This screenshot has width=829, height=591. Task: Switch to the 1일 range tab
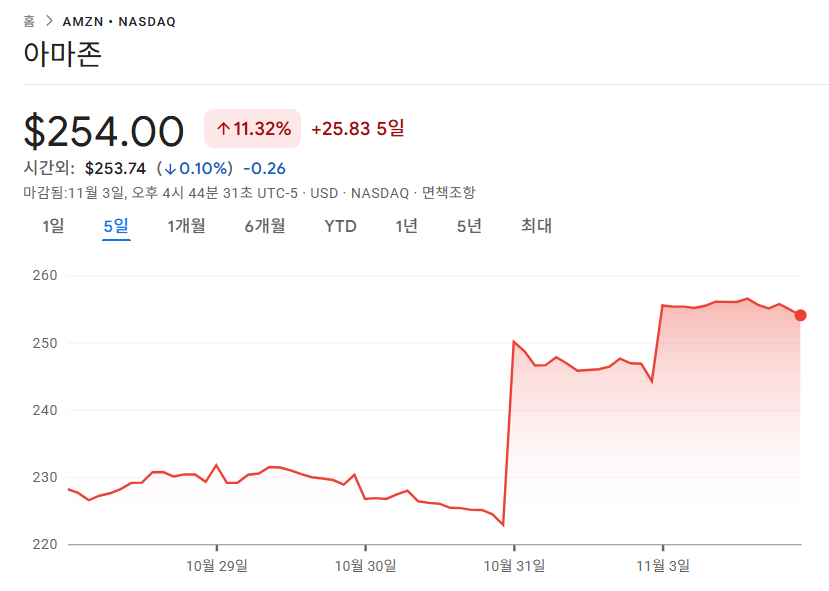pyautogui.click(x=53, y=226)
